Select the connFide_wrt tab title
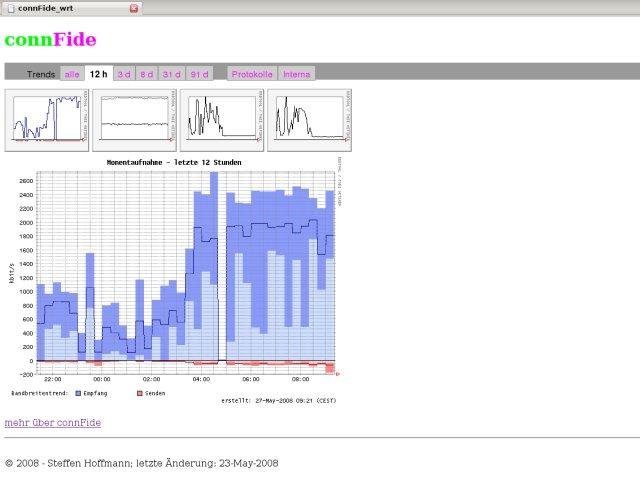 46,8
